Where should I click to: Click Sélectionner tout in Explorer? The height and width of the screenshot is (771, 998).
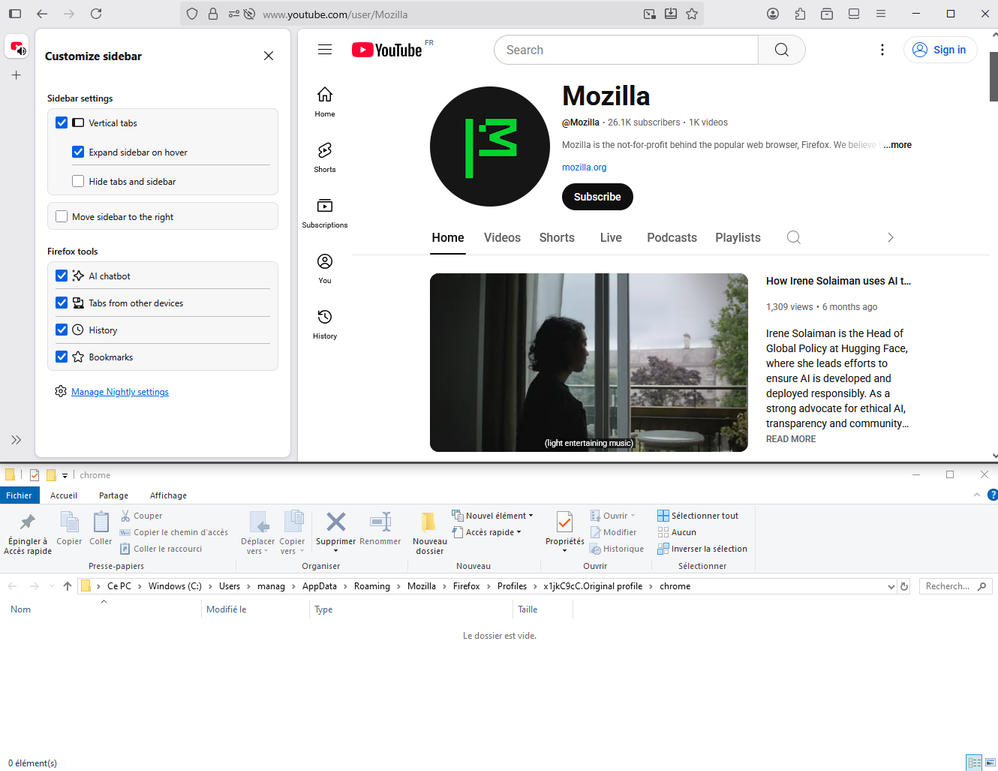tap(698, 516)
